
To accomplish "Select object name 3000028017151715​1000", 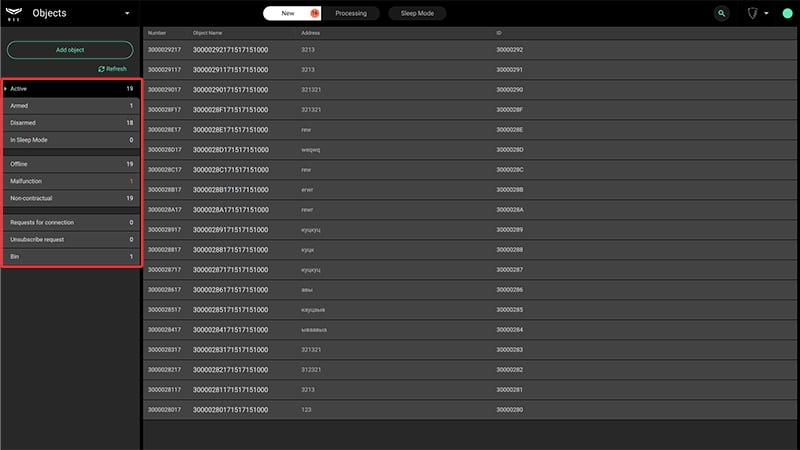I will pyautogui.click(x=230, y=410).
